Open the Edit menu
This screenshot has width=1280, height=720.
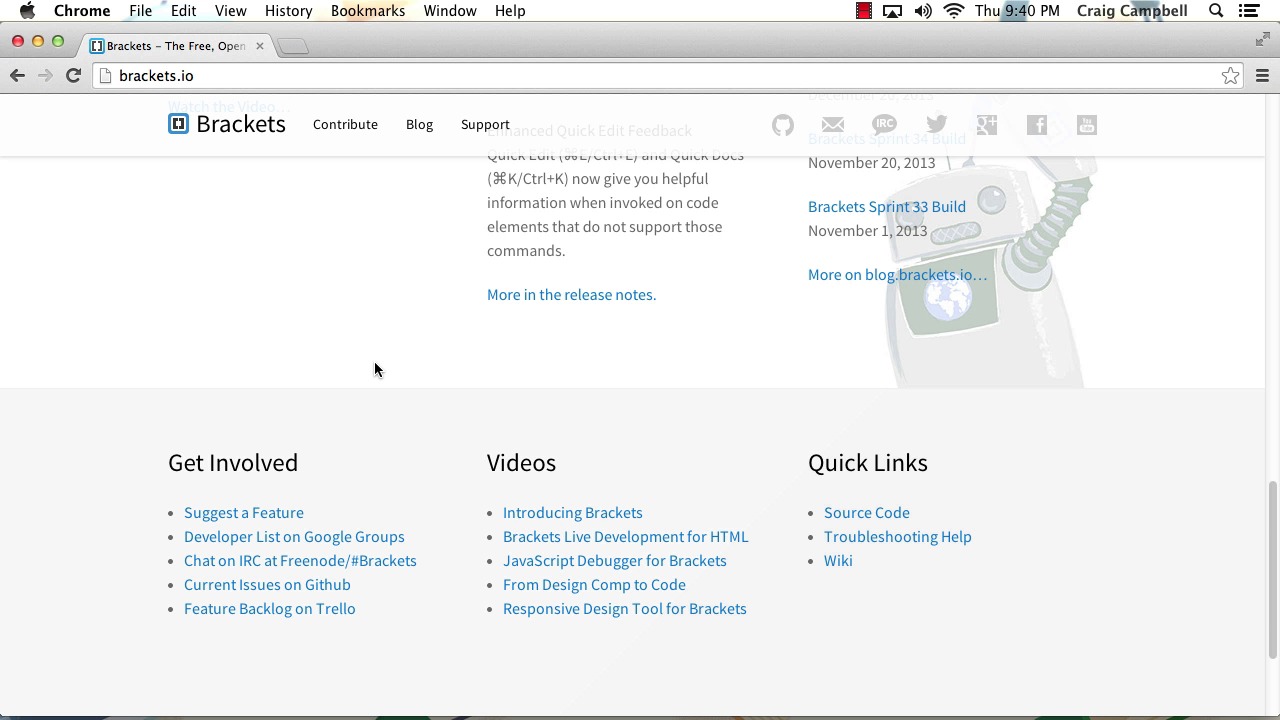[x=183, y=11]
